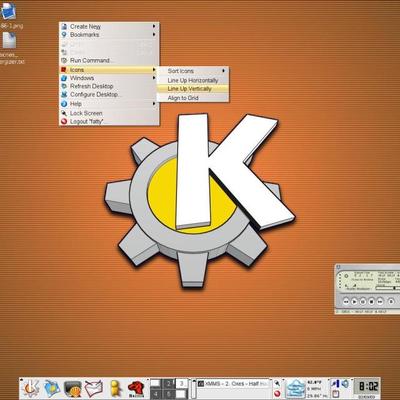This screenshot has height=400, width=400.
Task: Open the Help submenu entry
Action: click(x=109, y=104)
